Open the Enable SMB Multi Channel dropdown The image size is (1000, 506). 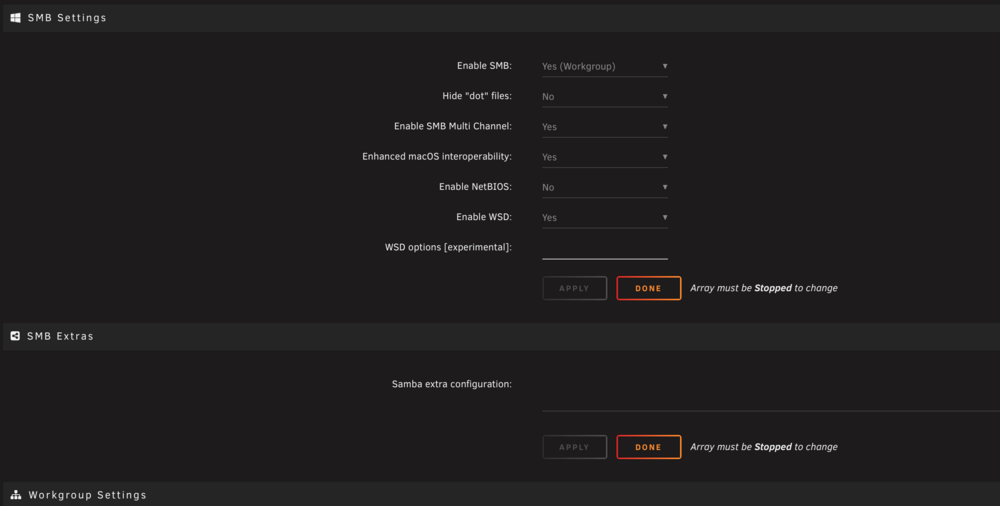[x=605, y=126]
